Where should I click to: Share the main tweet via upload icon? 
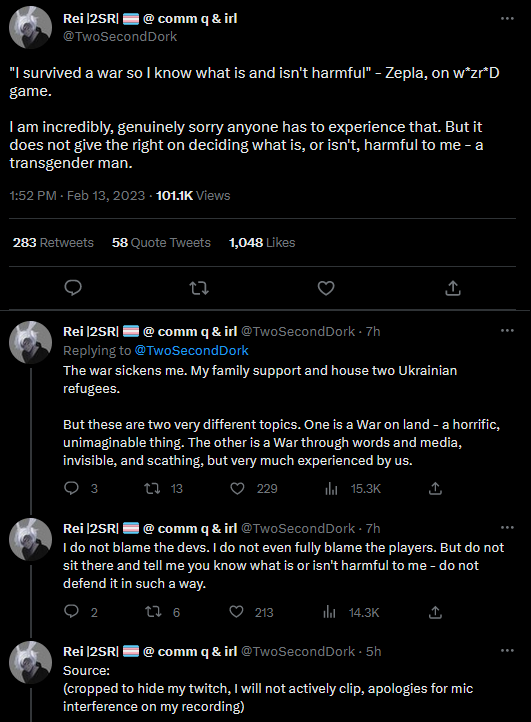click(x=453, y=288)
